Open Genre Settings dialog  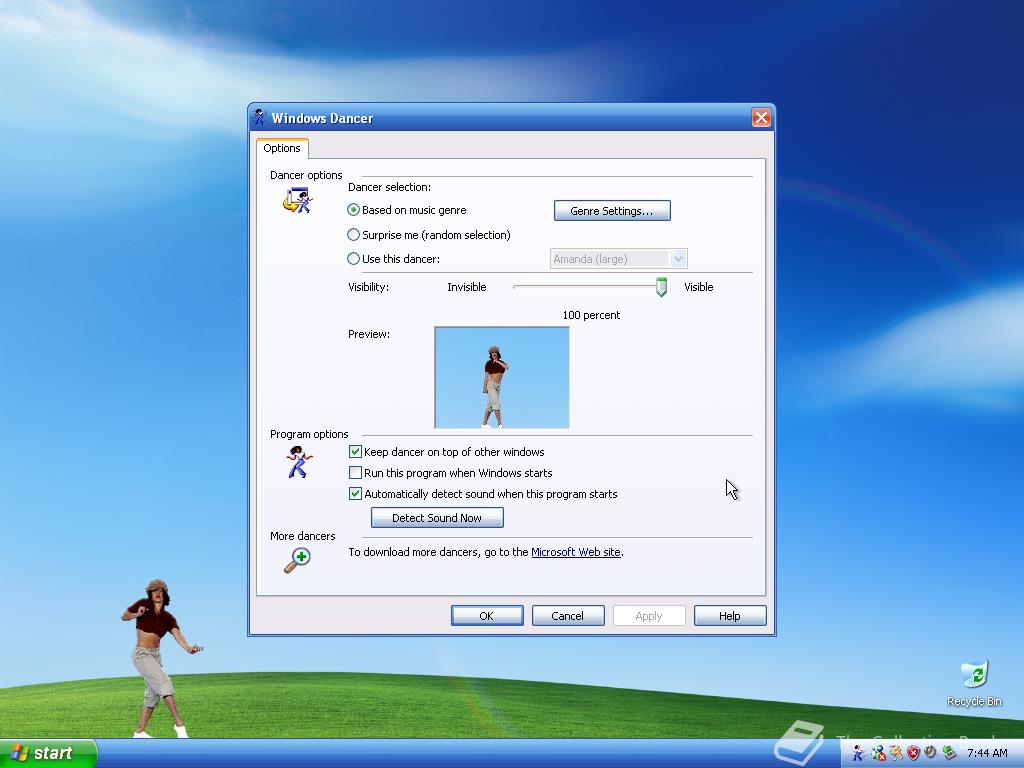click(612, 211)
